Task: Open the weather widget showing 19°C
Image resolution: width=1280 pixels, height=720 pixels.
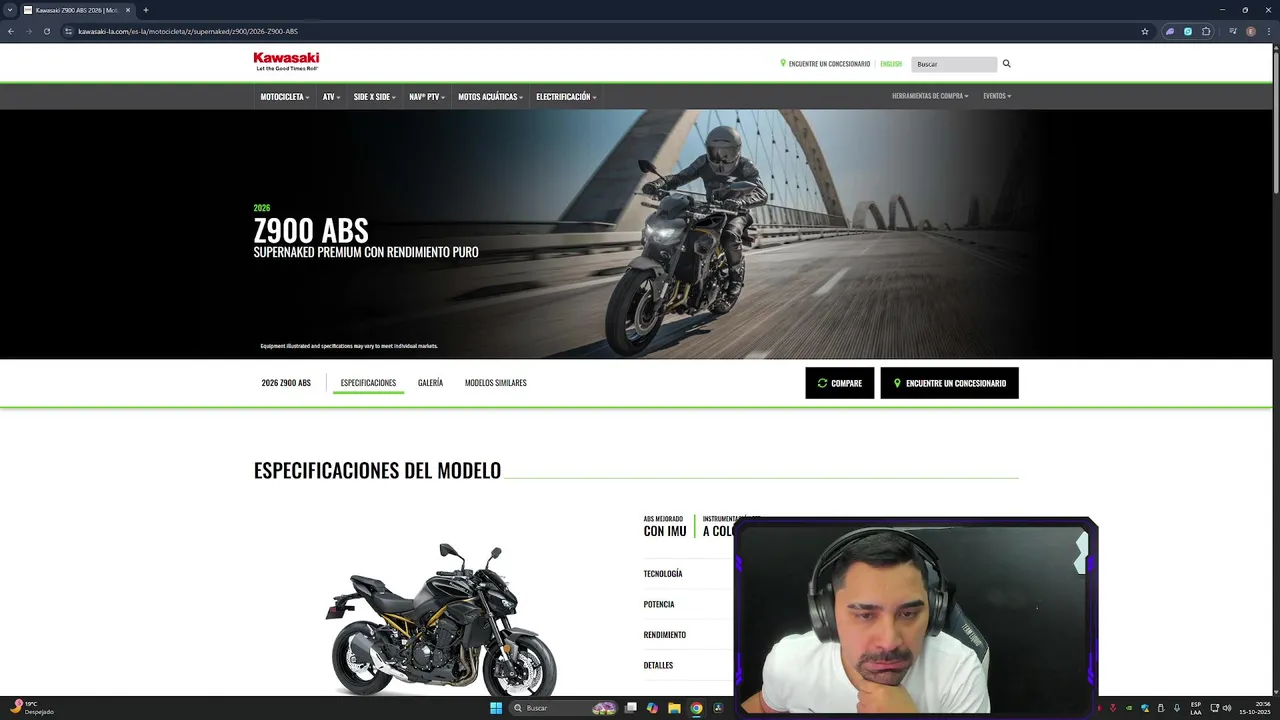Action: pos(32,708)
